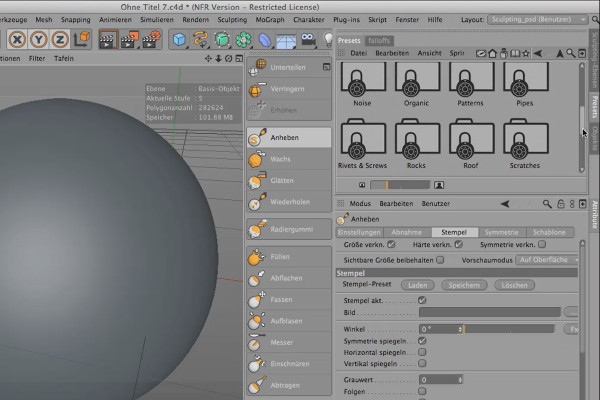Image resolution: width=600 pixels, height=400 pixels.
Task: Open the Layout dropdown Sculpting_psd
Action: [537, 20]
